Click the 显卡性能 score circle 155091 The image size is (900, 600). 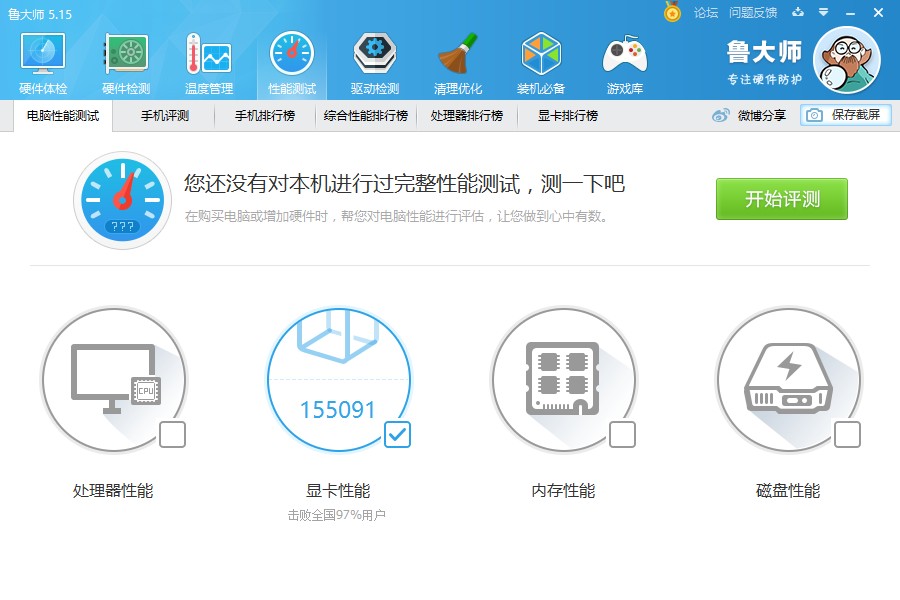coord(339,380)
